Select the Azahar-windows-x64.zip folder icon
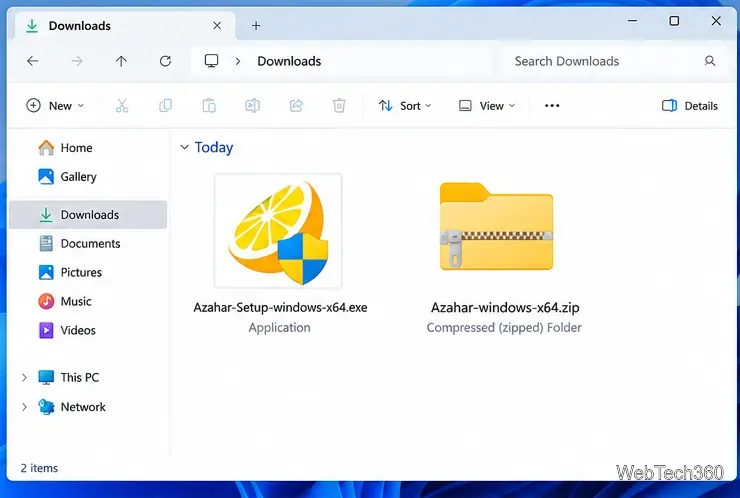The width and height of the screenshot is (740, 498). coord(496,227)
